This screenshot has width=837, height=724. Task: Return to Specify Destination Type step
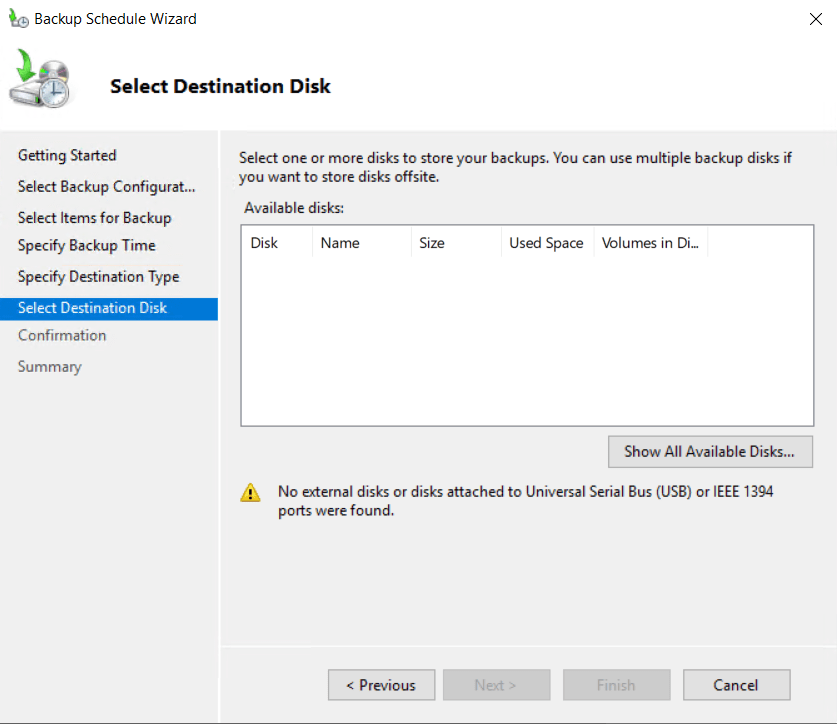pos(98,277)
